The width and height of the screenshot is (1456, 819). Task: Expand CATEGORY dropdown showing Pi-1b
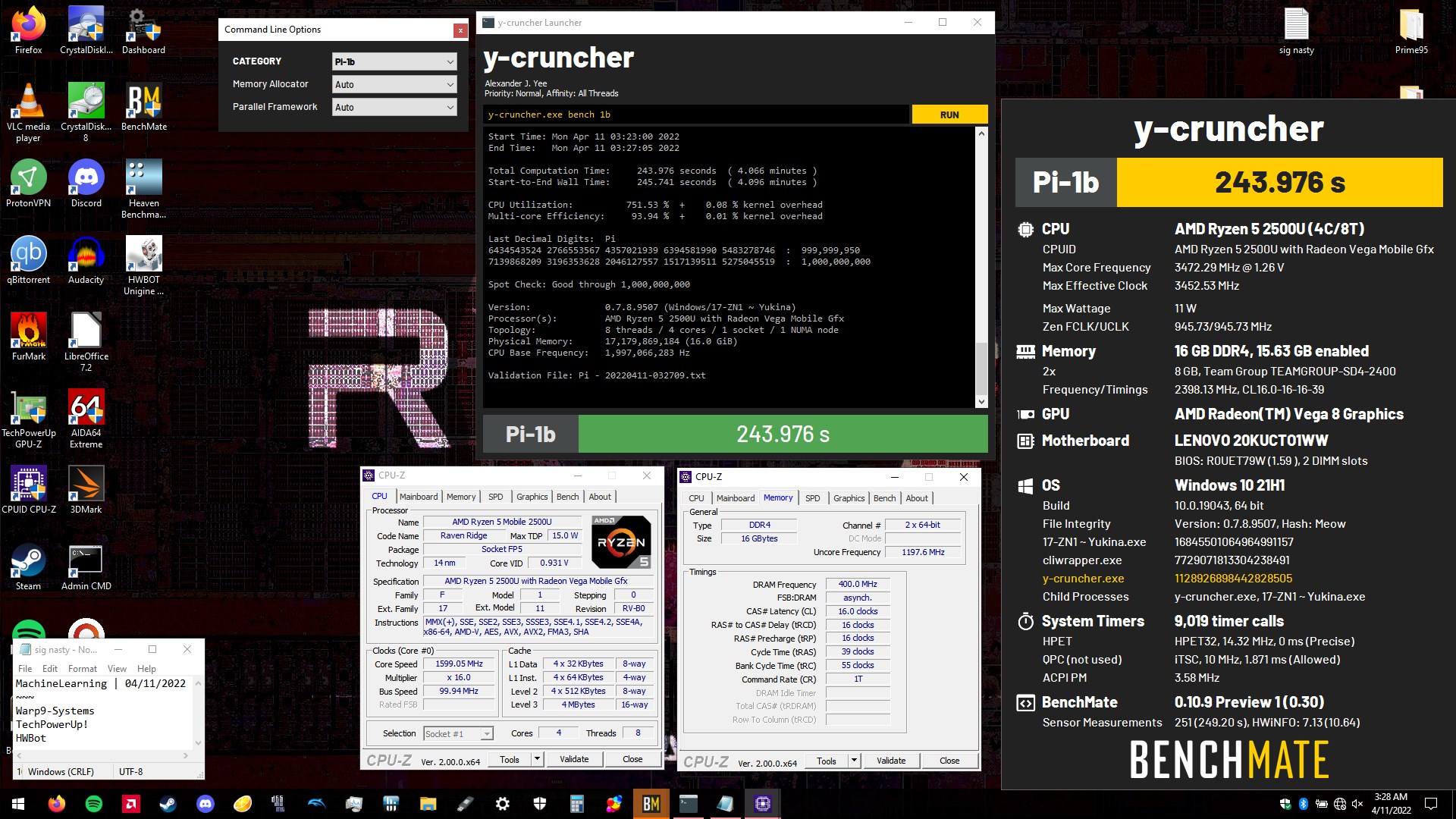coord(394,61)
